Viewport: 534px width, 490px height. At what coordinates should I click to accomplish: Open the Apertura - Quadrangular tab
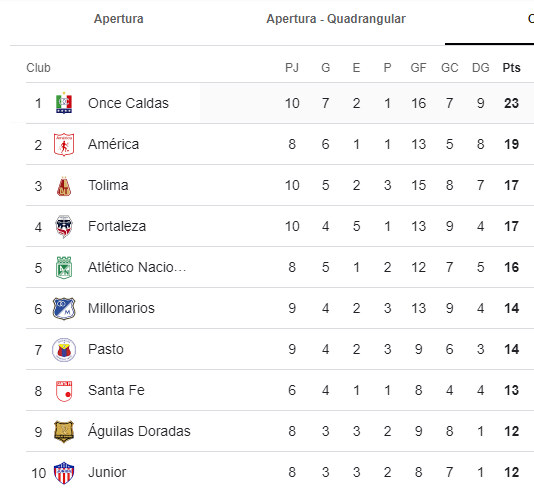tap(336, 19)
